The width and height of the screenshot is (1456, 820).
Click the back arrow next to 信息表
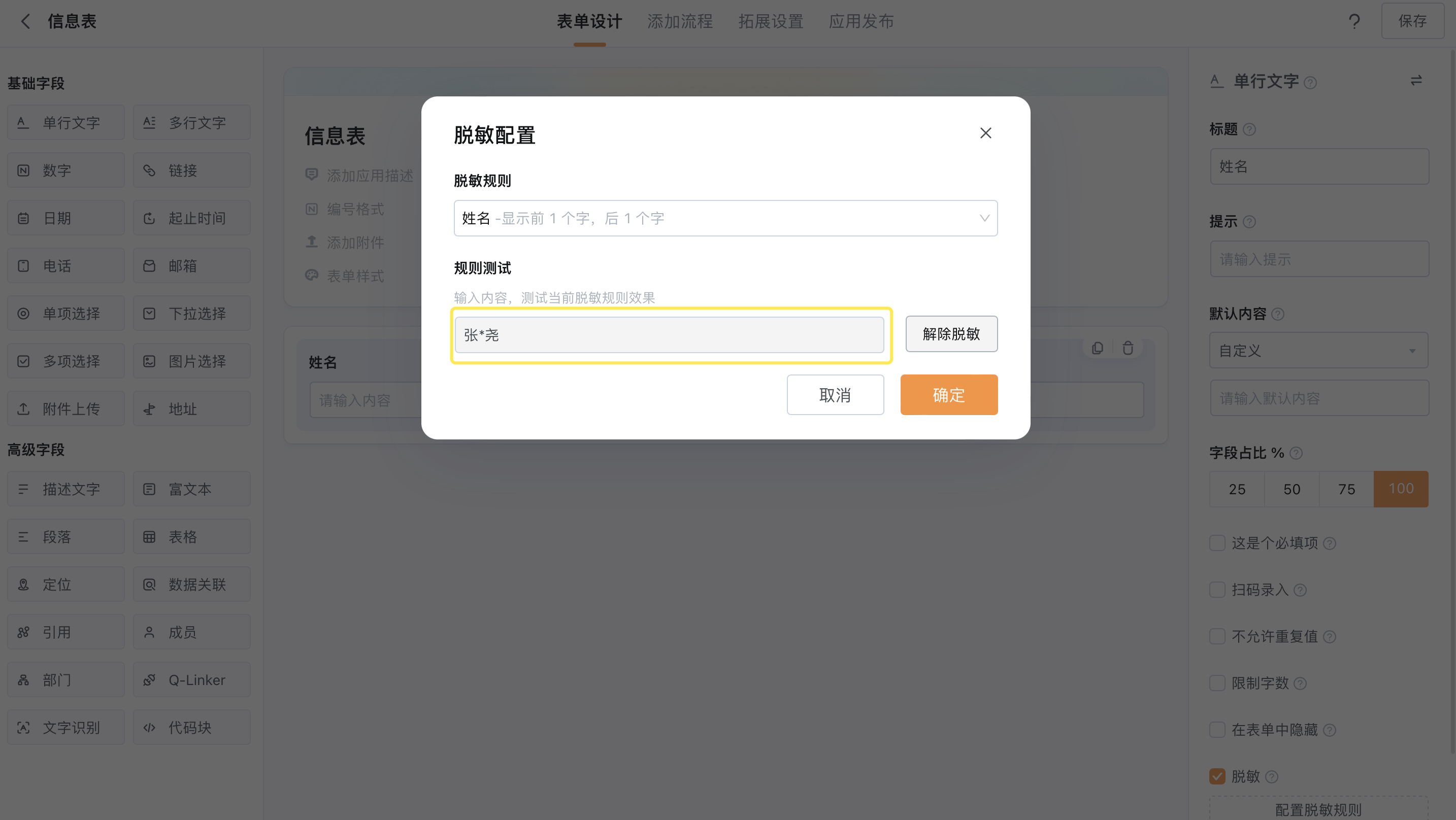pyautogui.click(x=25, y=21)
